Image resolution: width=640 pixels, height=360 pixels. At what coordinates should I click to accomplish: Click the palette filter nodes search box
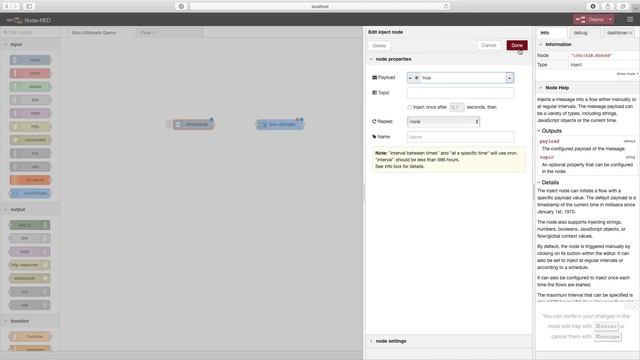(x=30, y=33)
